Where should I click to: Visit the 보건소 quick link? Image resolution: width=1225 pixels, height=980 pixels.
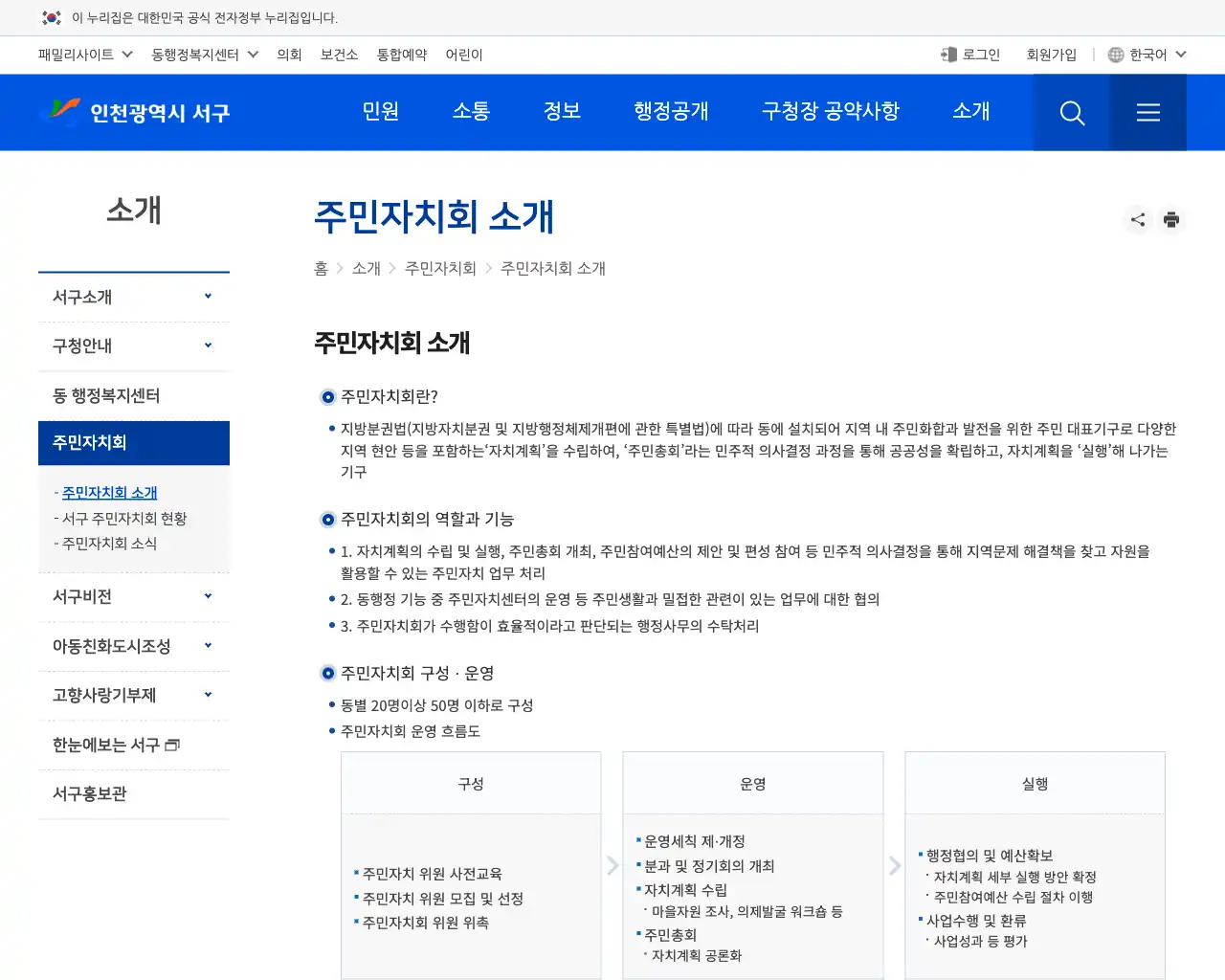point(340,55)
